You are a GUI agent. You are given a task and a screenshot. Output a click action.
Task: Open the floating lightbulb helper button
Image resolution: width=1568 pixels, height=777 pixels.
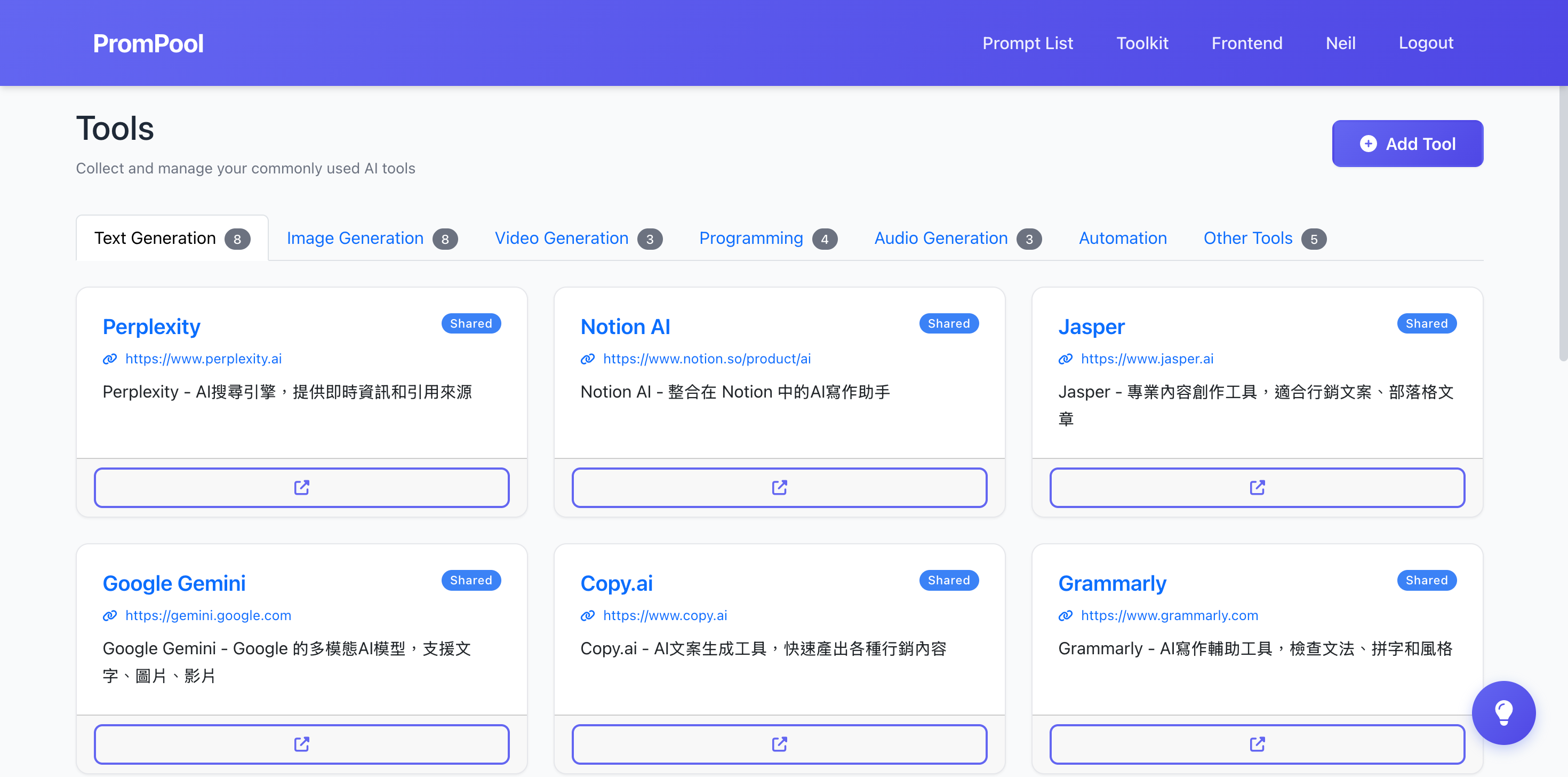click(1504, 712)
